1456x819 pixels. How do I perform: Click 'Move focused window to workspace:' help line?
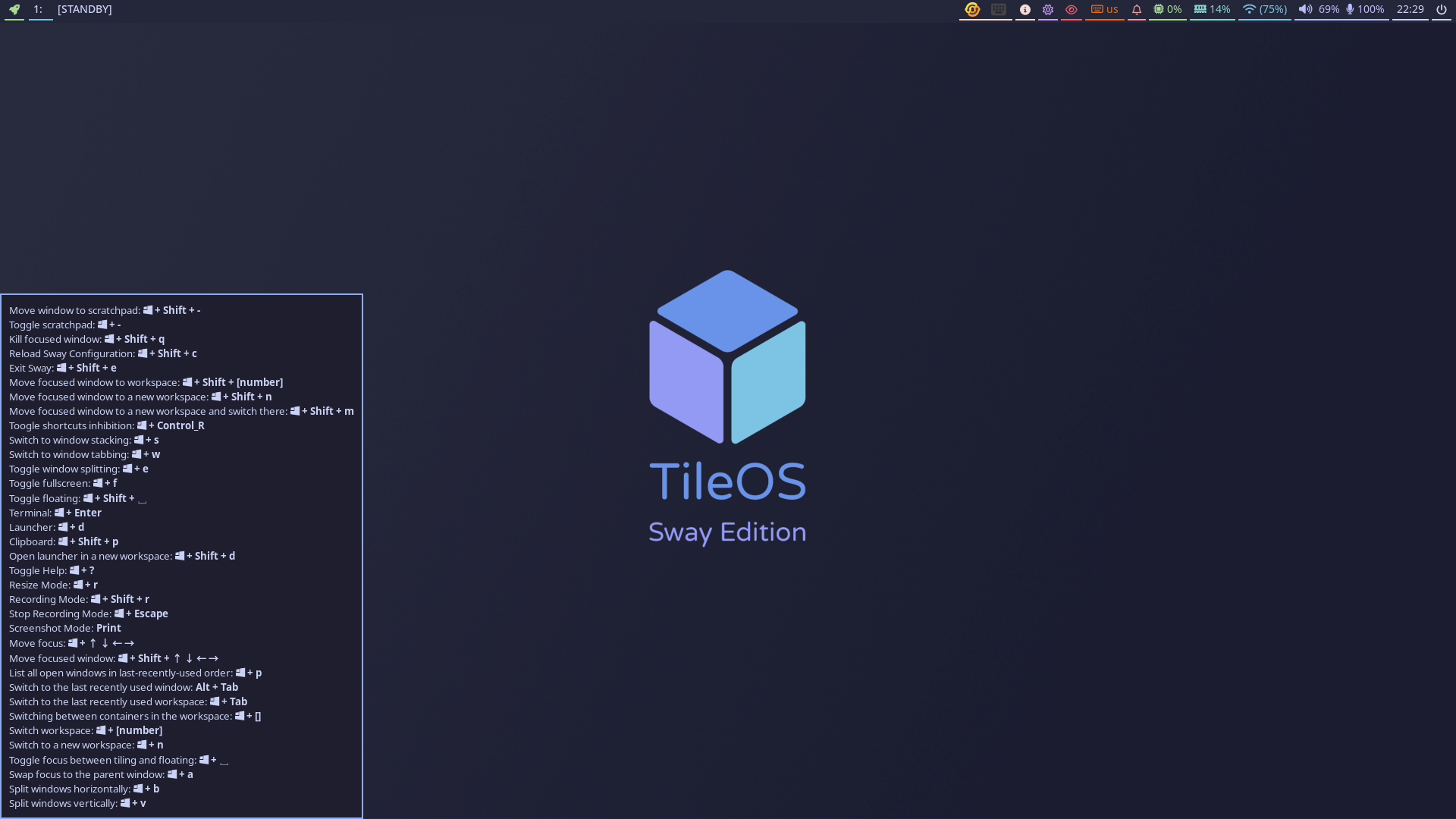coord(146,382)
